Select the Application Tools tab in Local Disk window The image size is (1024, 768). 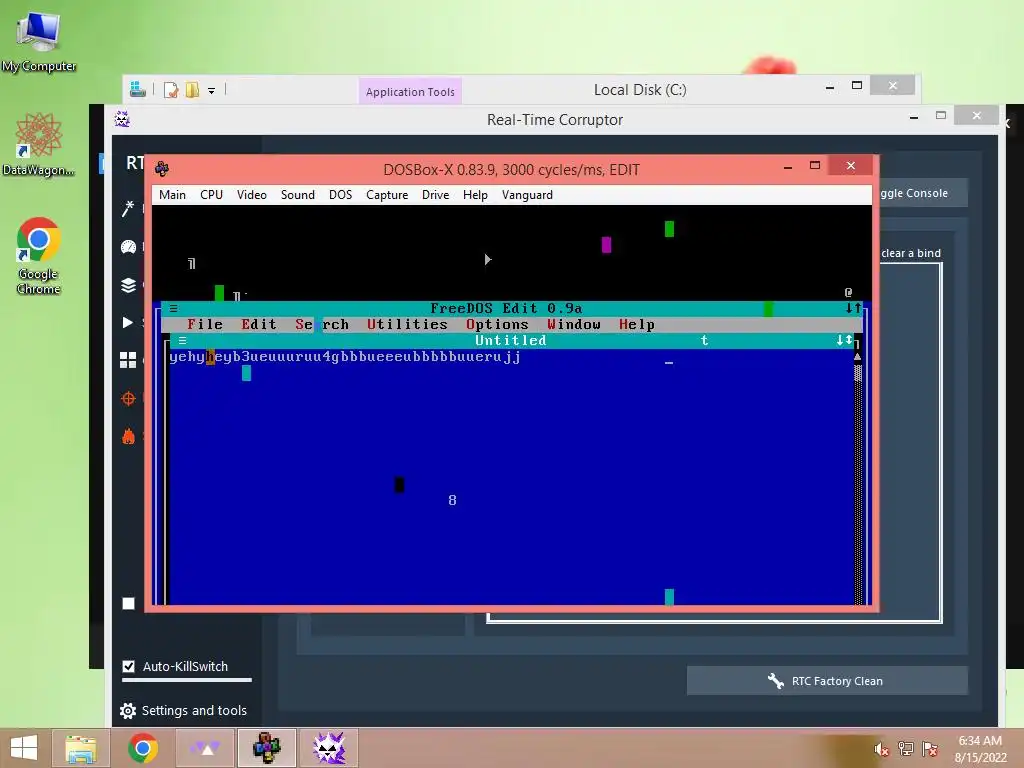pyautogui.click(x=410, y=91)
